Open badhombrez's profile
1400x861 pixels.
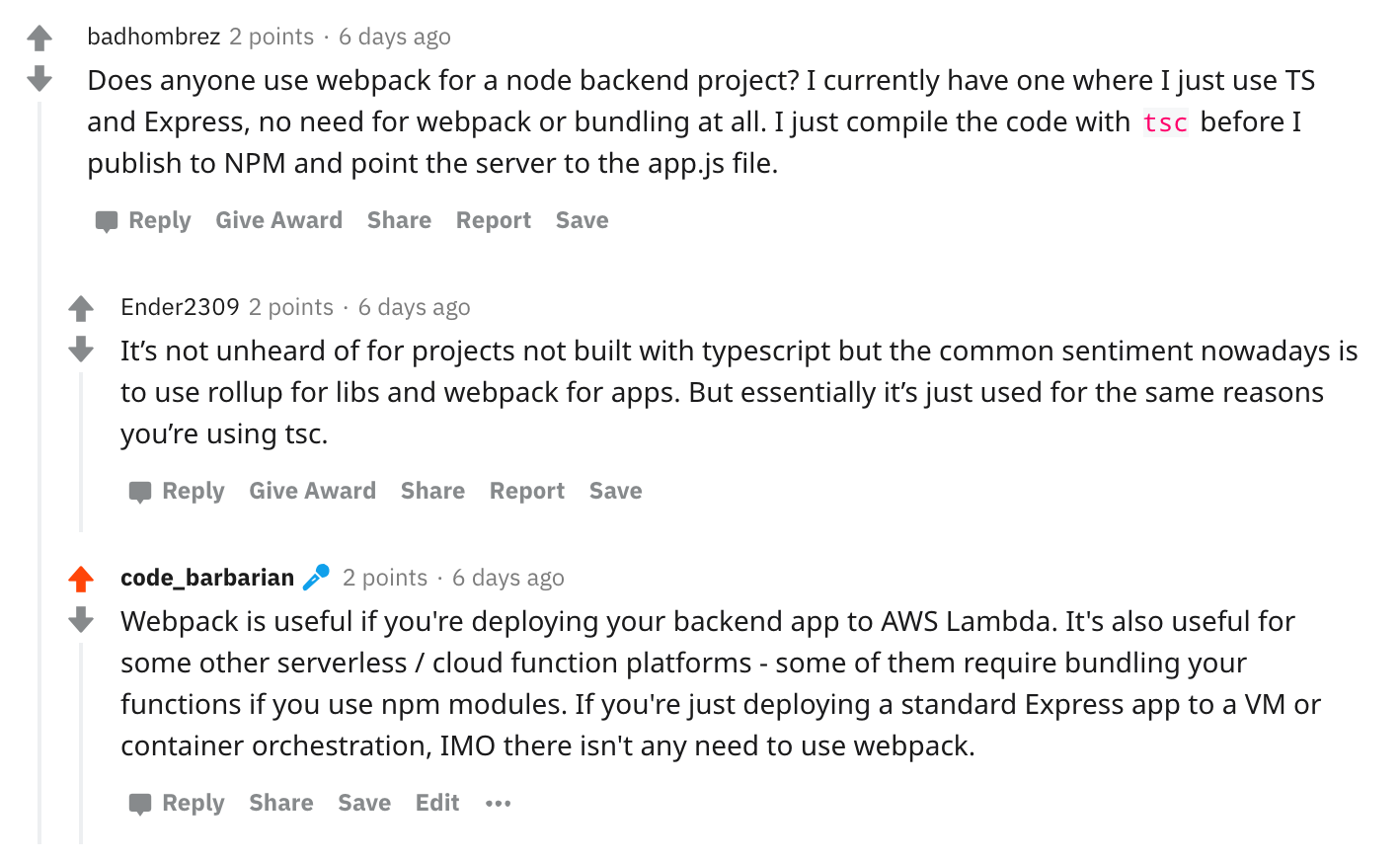pos(153,37)
